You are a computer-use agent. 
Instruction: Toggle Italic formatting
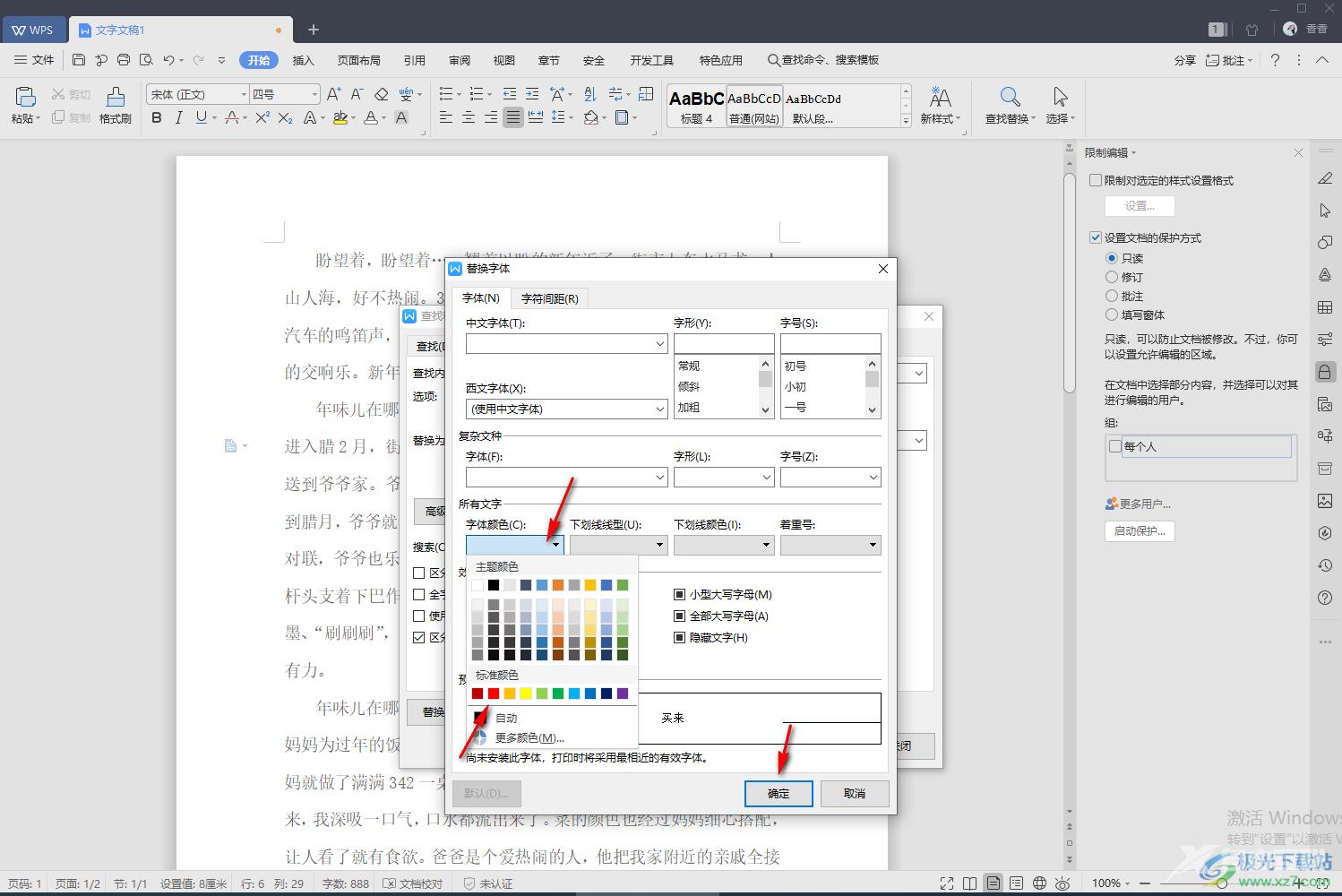coord(178,117)
